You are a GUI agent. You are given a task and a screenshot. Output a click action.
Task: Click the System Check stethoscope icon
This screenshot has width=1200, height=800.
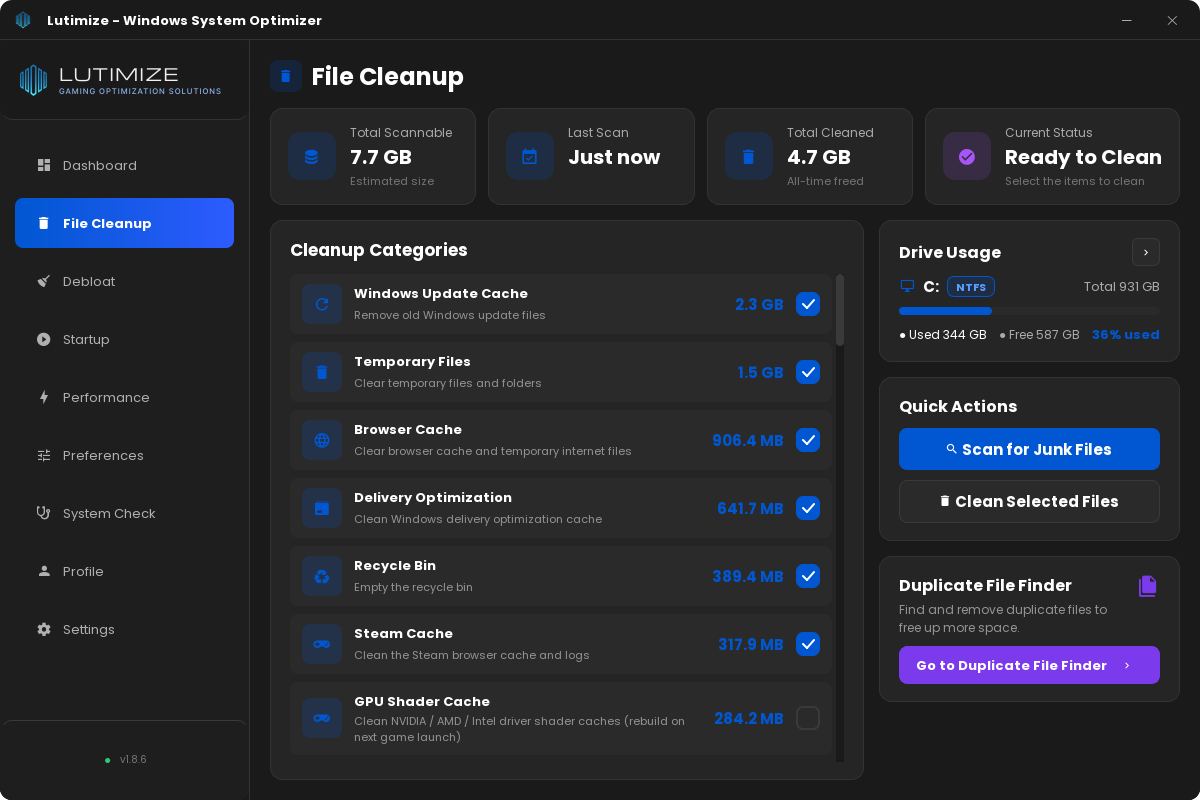tap(44, 513)
